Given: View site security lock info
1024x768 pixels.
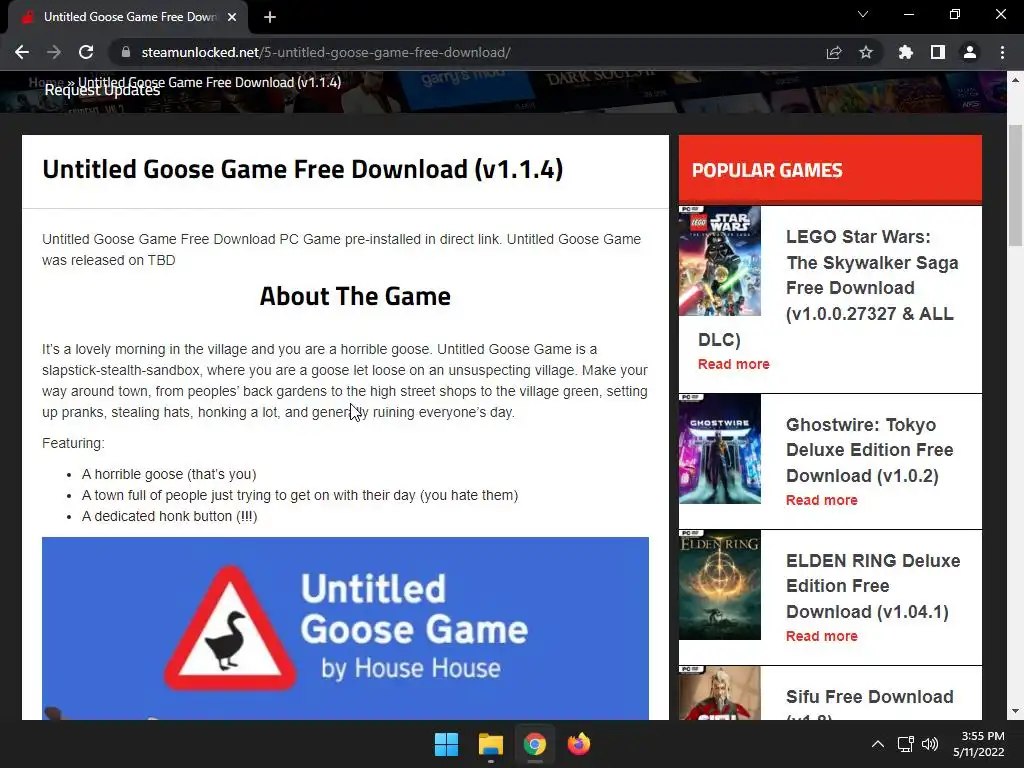Looking at the screenshot, I should (126, 52).
